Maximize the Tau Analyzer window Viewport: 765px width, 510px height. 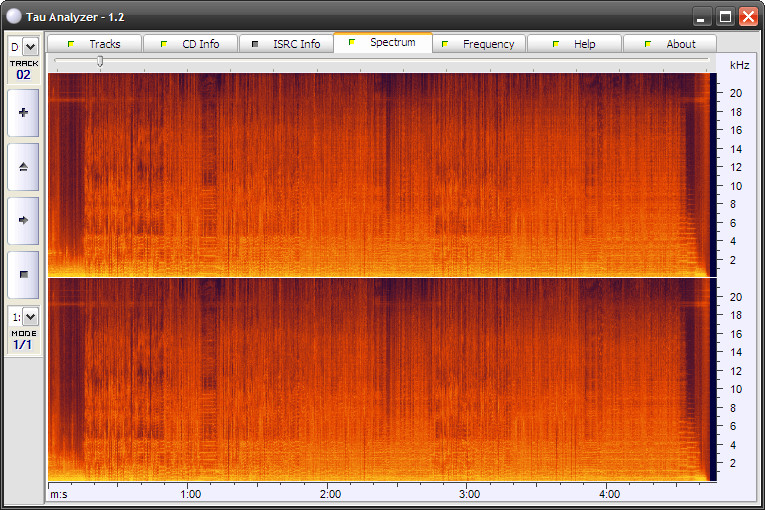tap(725, 16)
